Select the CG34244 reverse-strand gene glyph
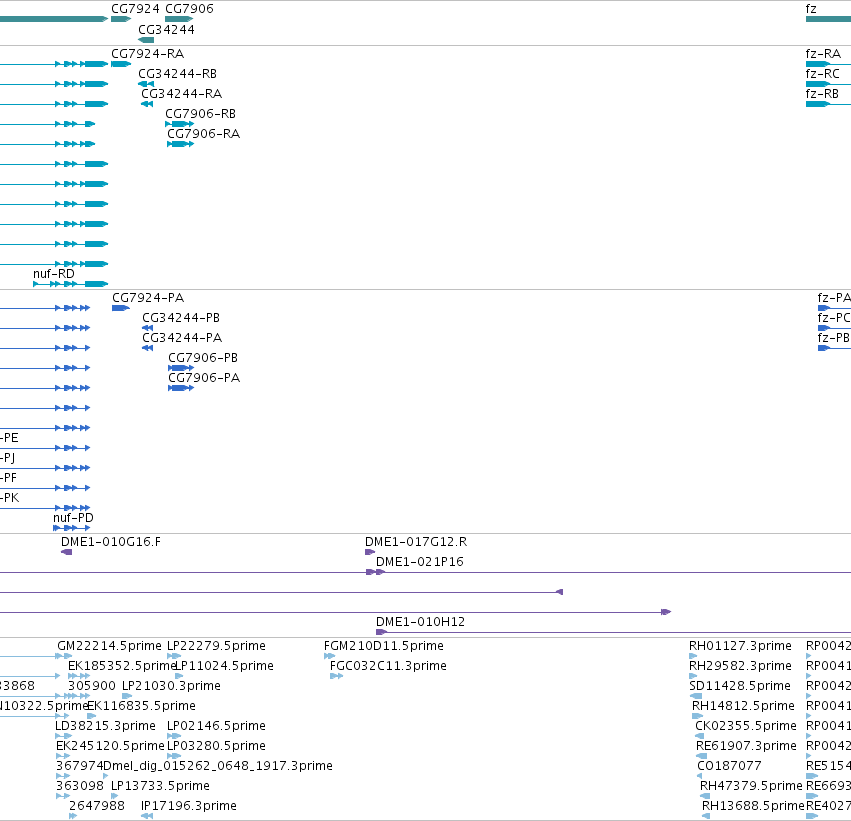The width and height of the screenshot is (851, 821). (146, 40)
